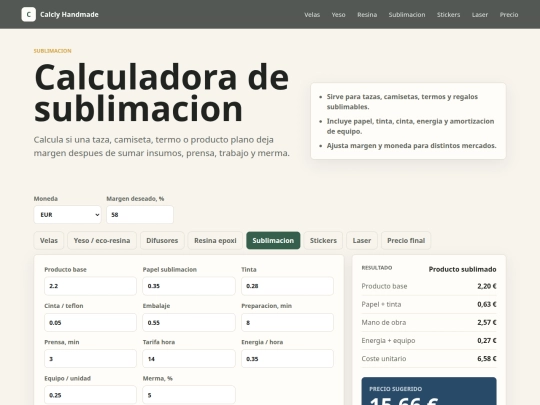Switch to the Precio final tab

tap(406, 240)
